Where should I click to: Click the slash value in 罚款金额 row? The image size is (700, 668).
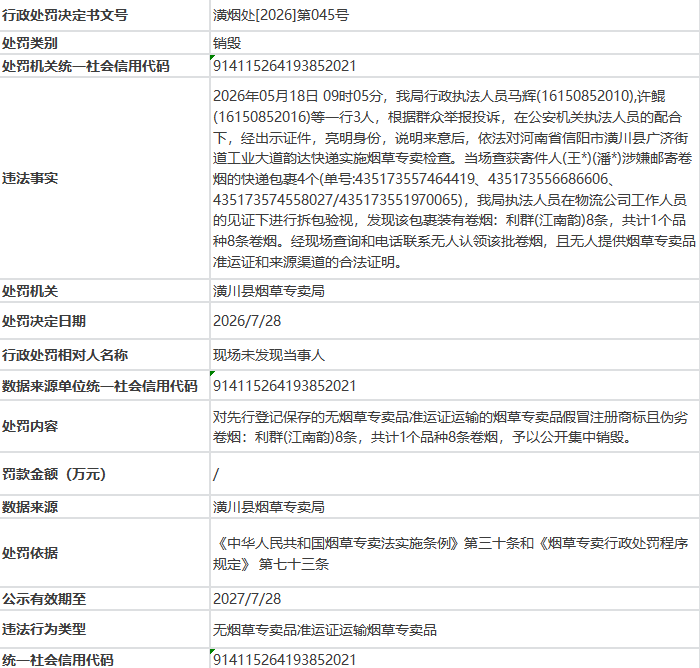pyautogui.click(x=216, y=474)
